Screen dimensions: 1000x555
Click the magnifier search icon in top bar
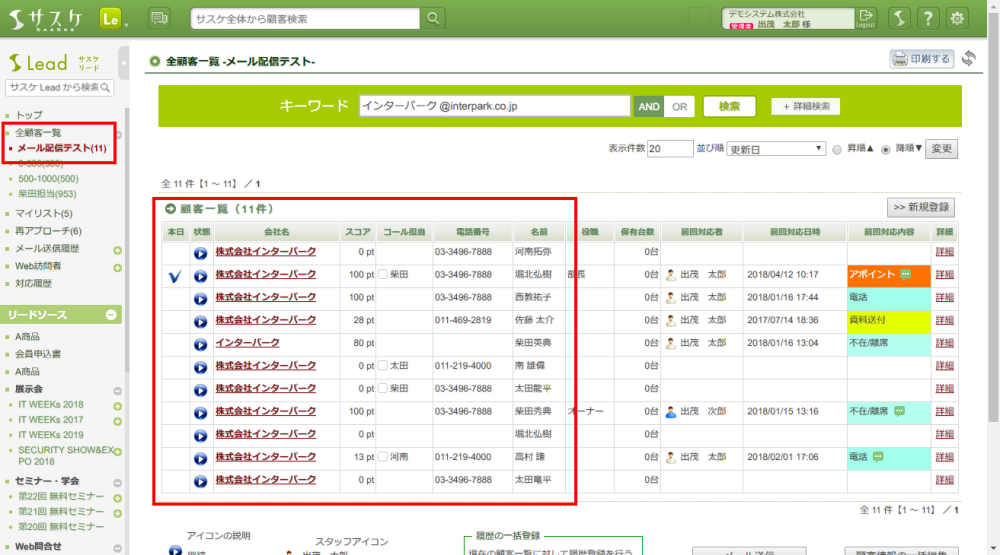click(x=432, y=18)
